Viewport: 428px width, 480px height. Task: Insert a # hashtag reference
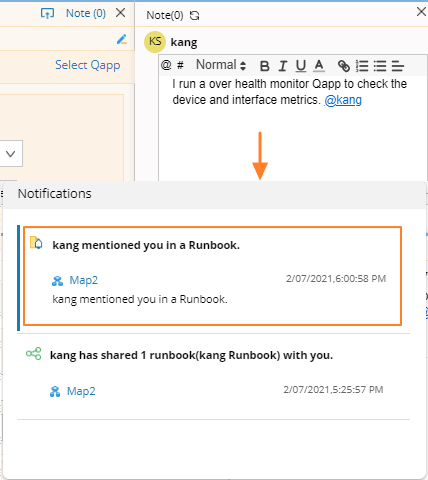coord(180,65)
